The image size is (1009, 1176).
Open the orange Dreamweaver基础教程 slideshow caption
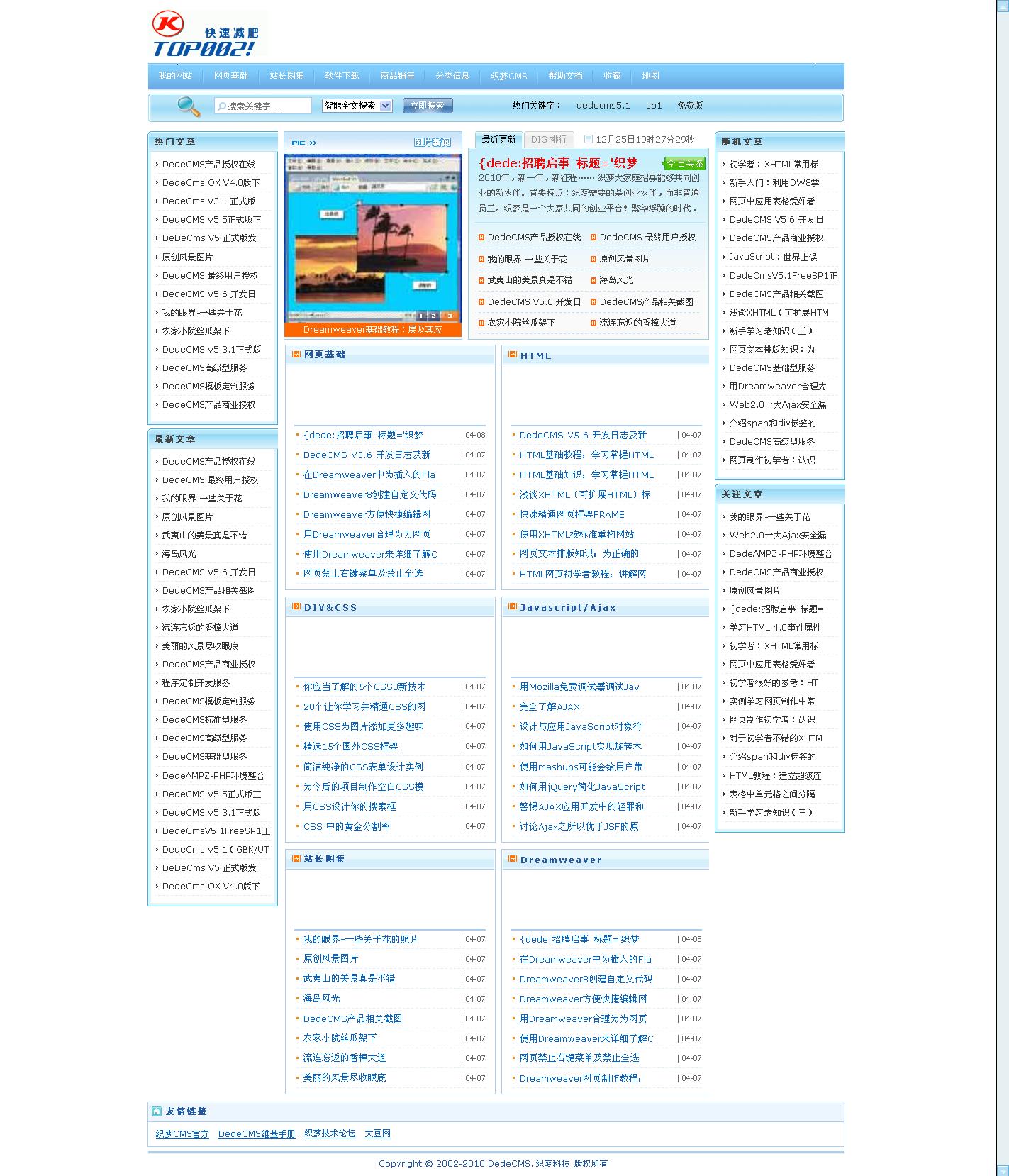[373, 330]
